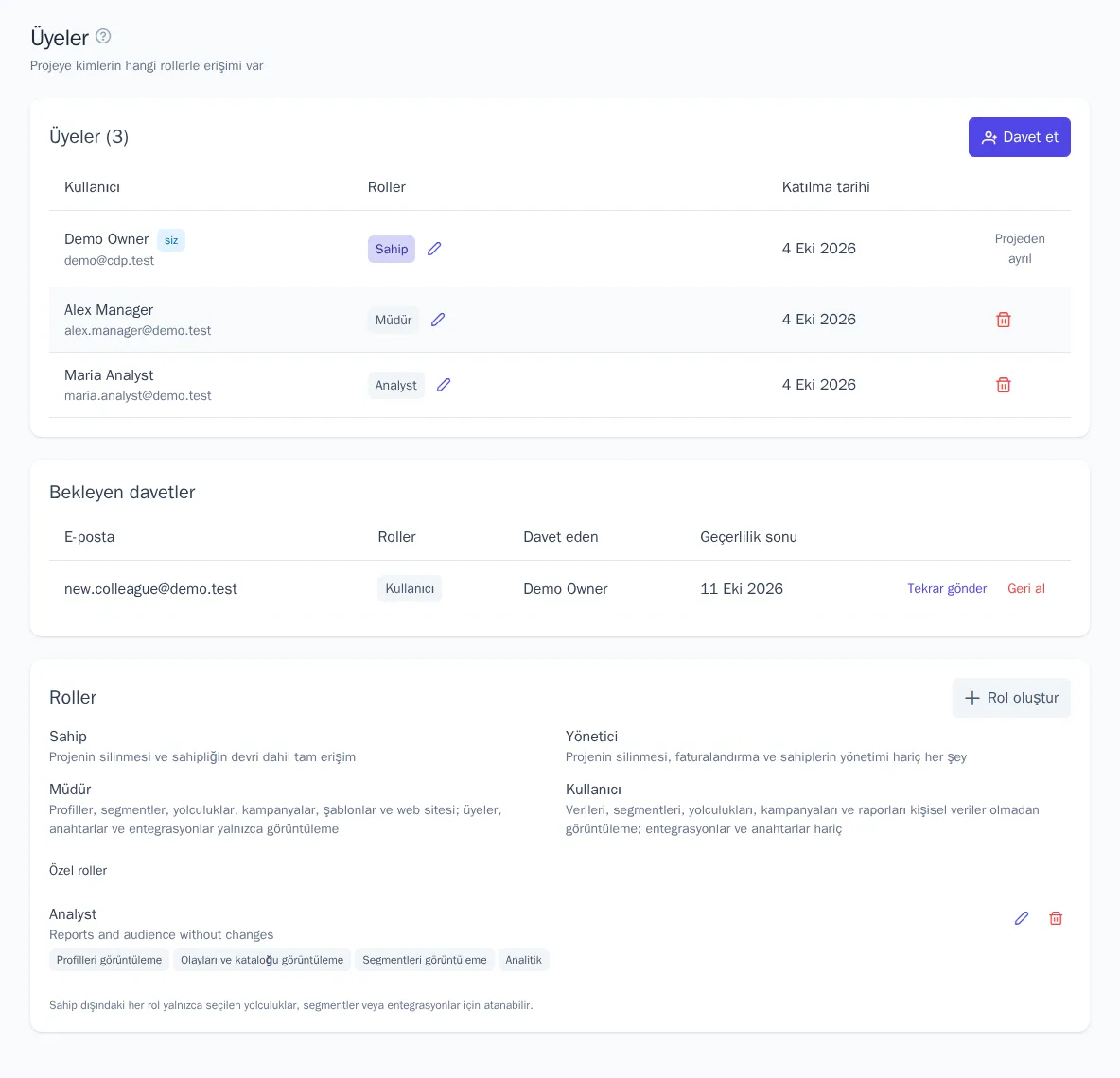
Task: Click the Segmentleri görüntüleme permission tag
Action: (425, 960)
